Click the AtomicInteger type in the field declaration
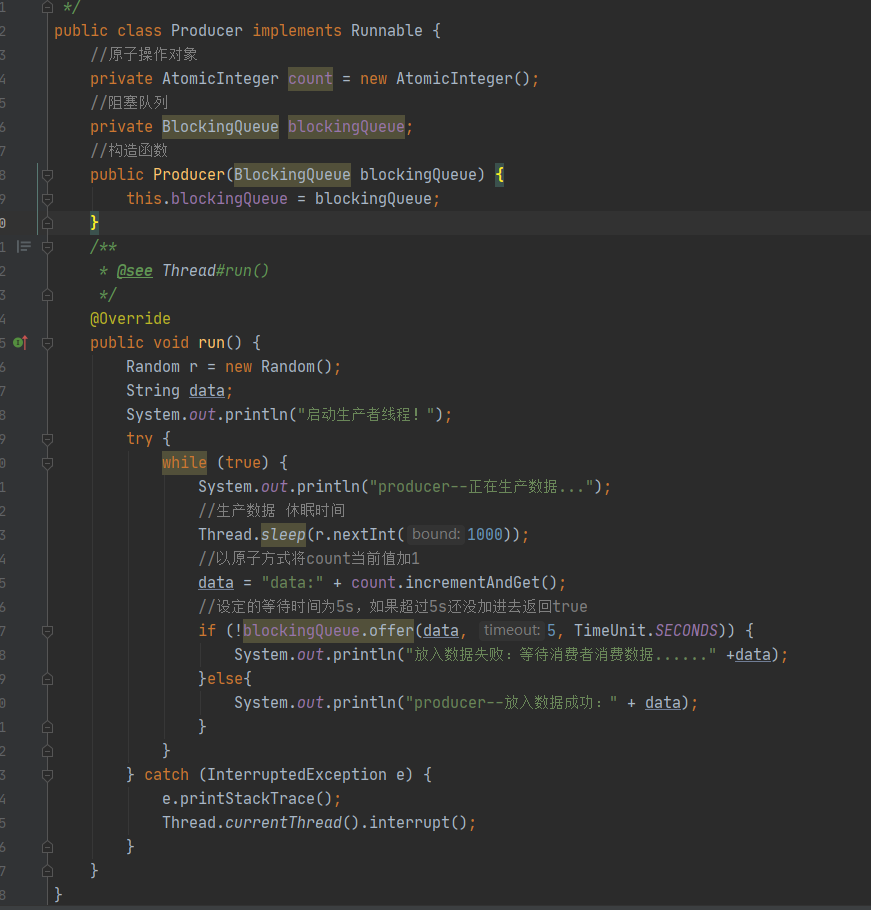 click(220, 78)
